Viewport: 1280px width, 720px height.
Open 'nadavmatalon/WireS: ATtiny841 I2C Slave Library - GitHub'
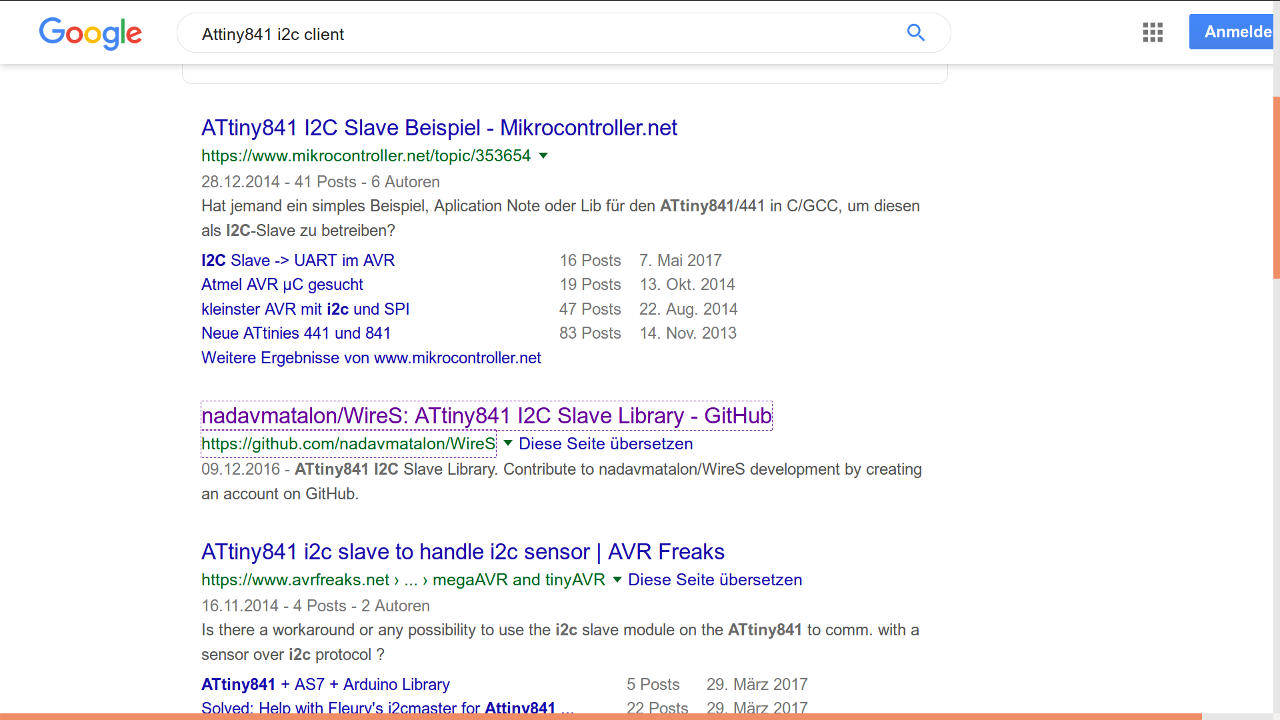[x=487, y=416]
